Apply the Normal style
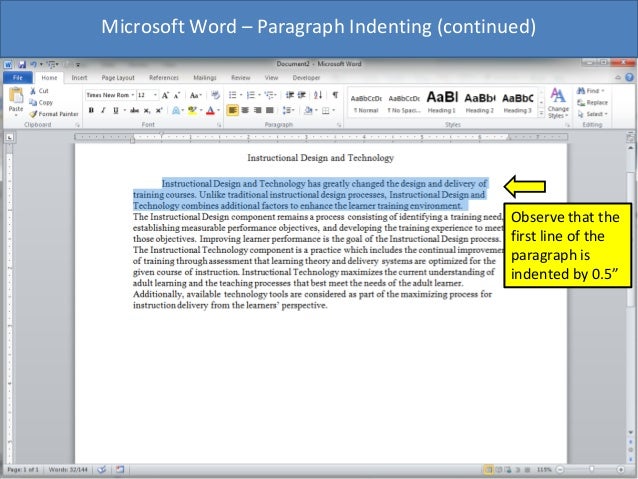 coord(366,103)
